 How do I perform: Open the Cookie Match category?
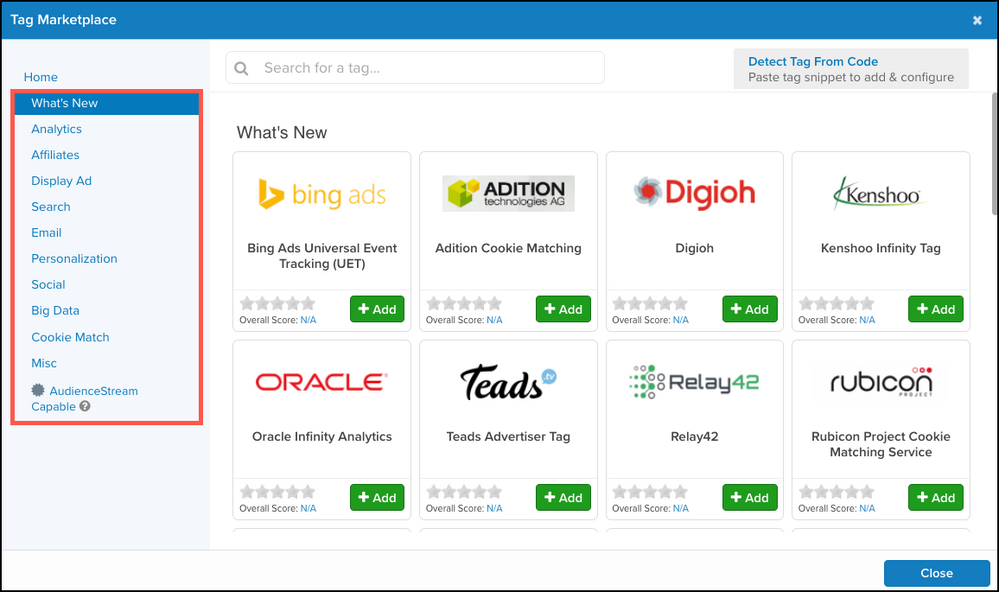70,337
